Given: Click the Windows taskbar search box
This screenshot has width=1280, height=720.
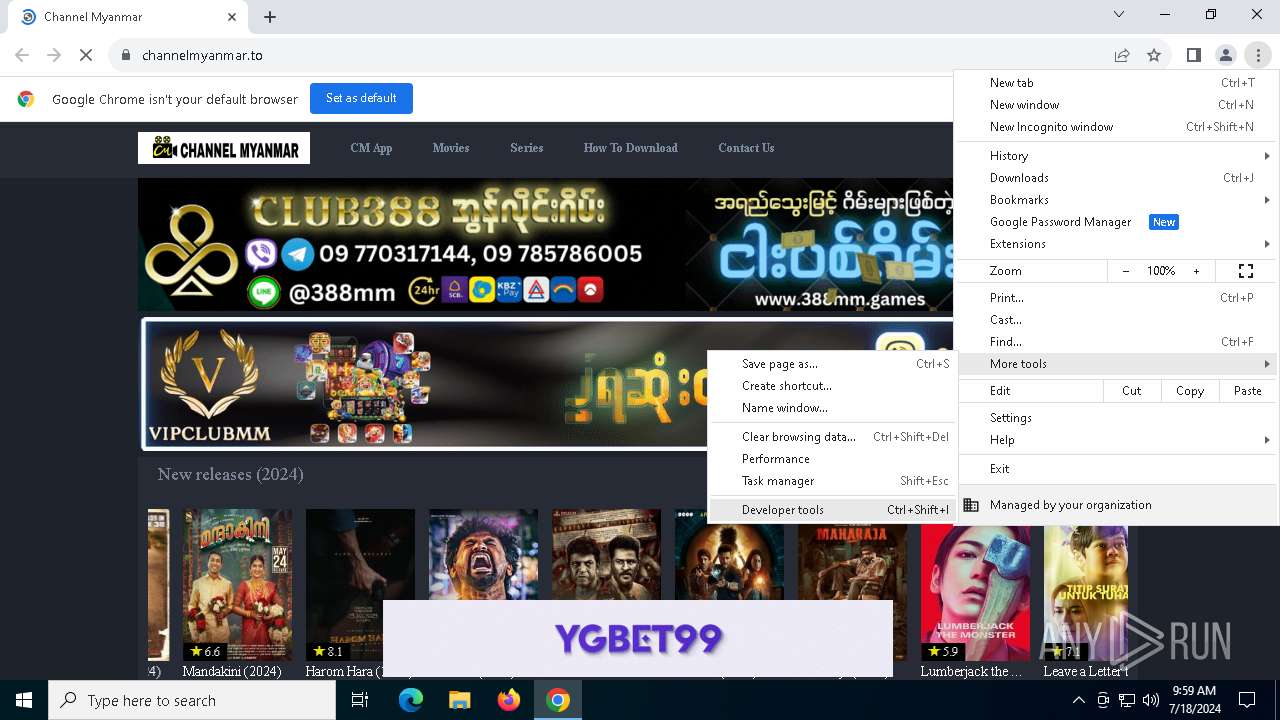Looking at the screenshot, I should point(192,700).
